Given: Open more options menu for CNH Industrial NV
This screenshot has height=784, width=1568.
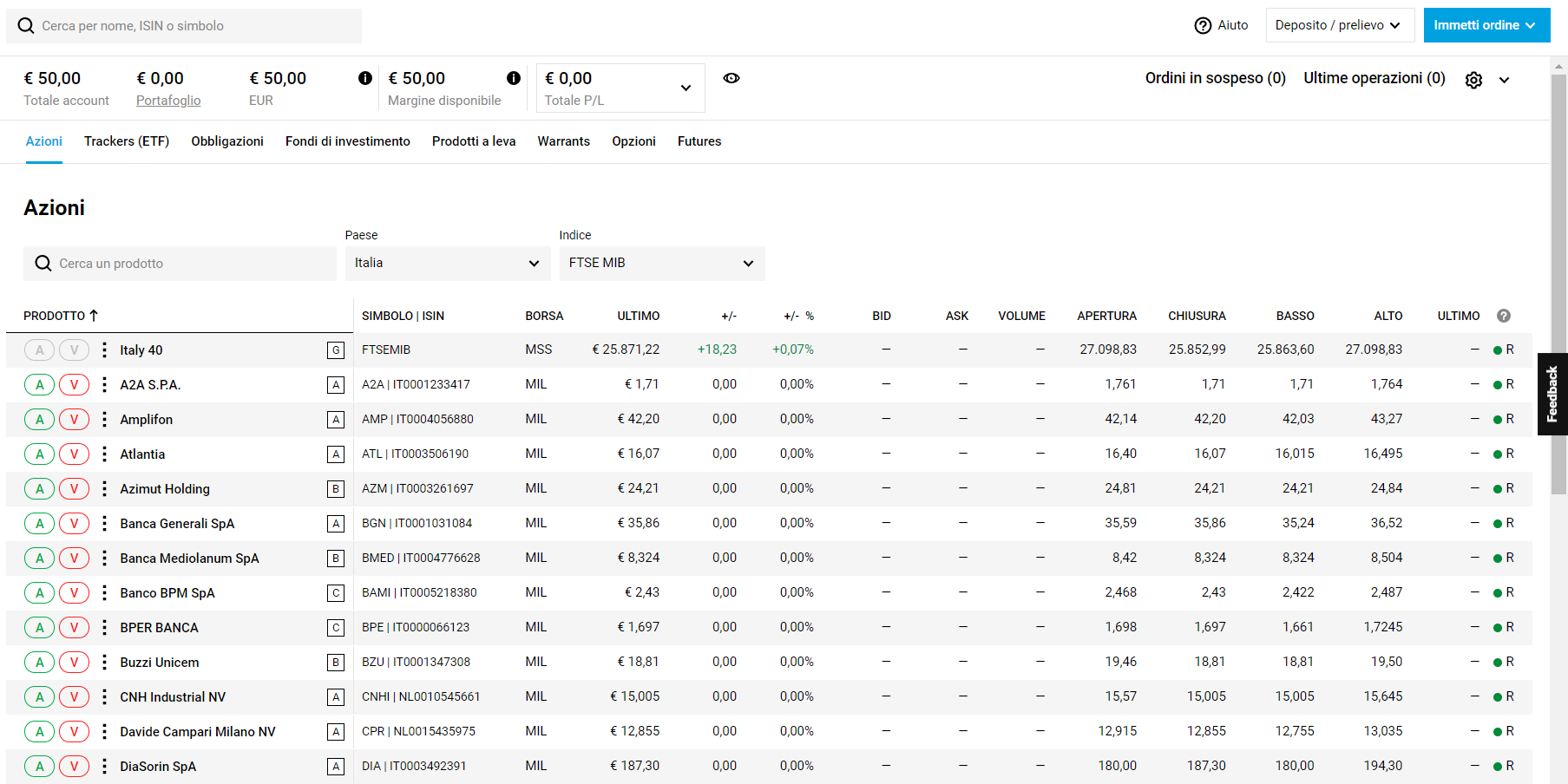Looking at the screenshot, I should point(104,697).
